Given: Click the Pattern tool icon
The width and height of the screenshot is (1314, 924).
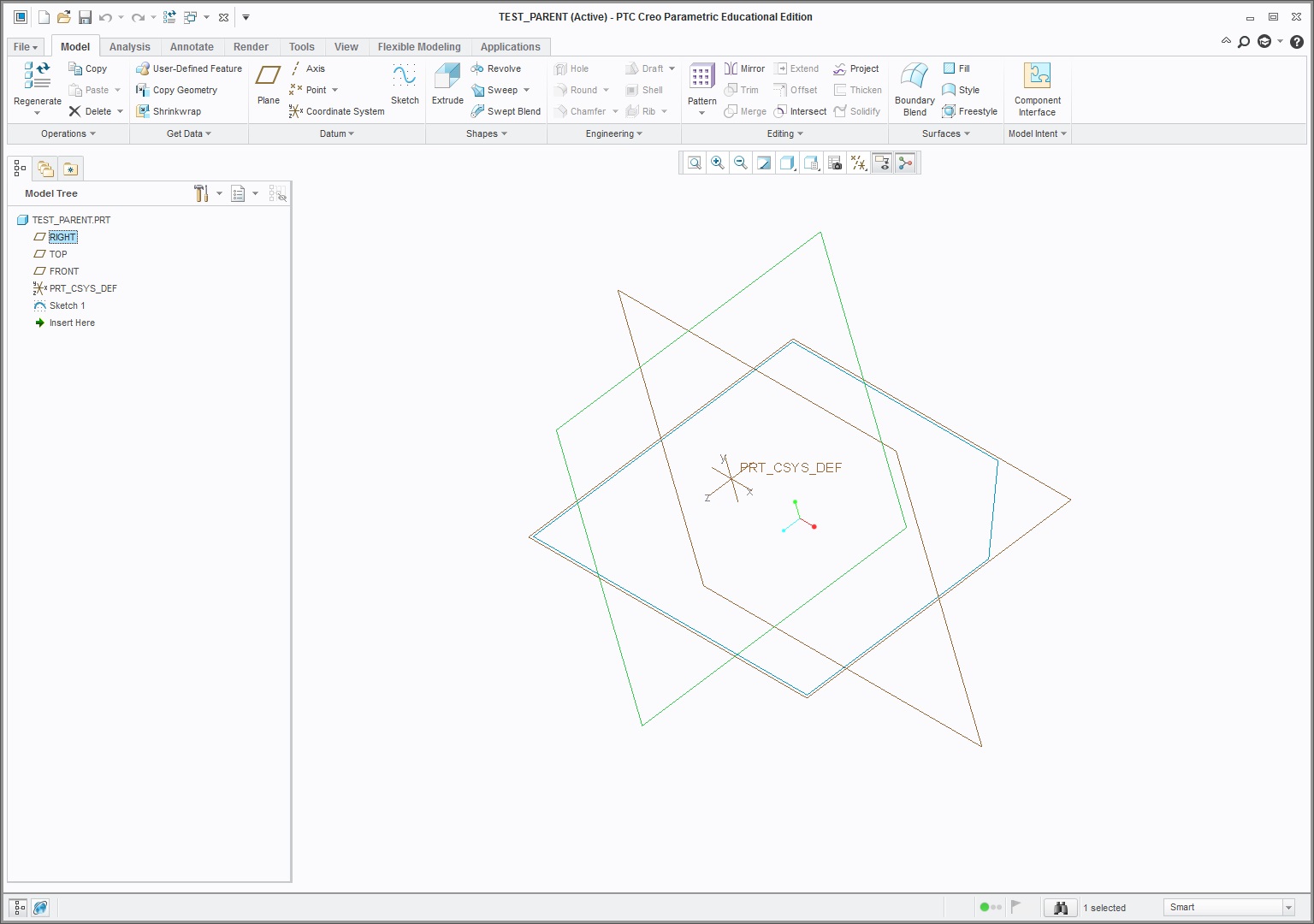Looking at the screenshot, I should pyautogui.click(x=701, y=77).
